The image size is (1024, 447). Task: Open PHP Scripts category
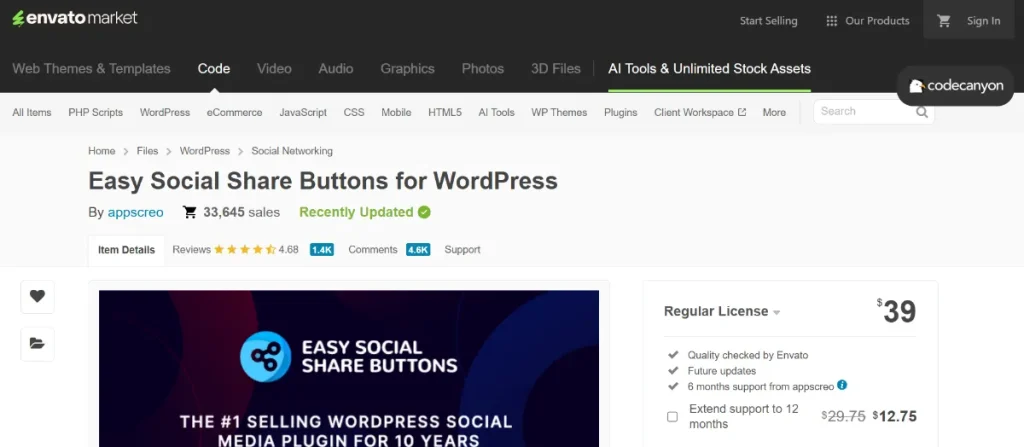click(95, 112)
